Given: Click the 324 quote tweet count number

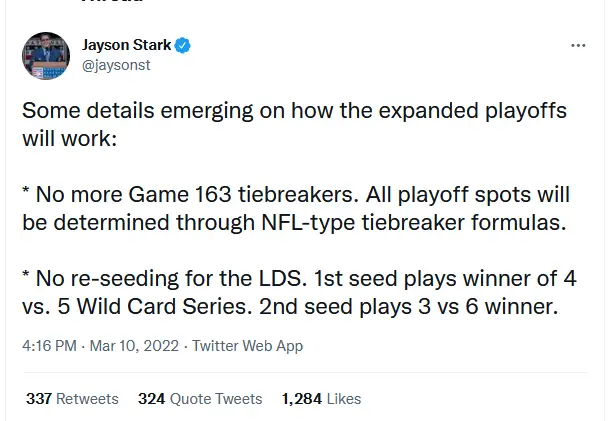Looking at the screenshot, I should pos(151,398).
